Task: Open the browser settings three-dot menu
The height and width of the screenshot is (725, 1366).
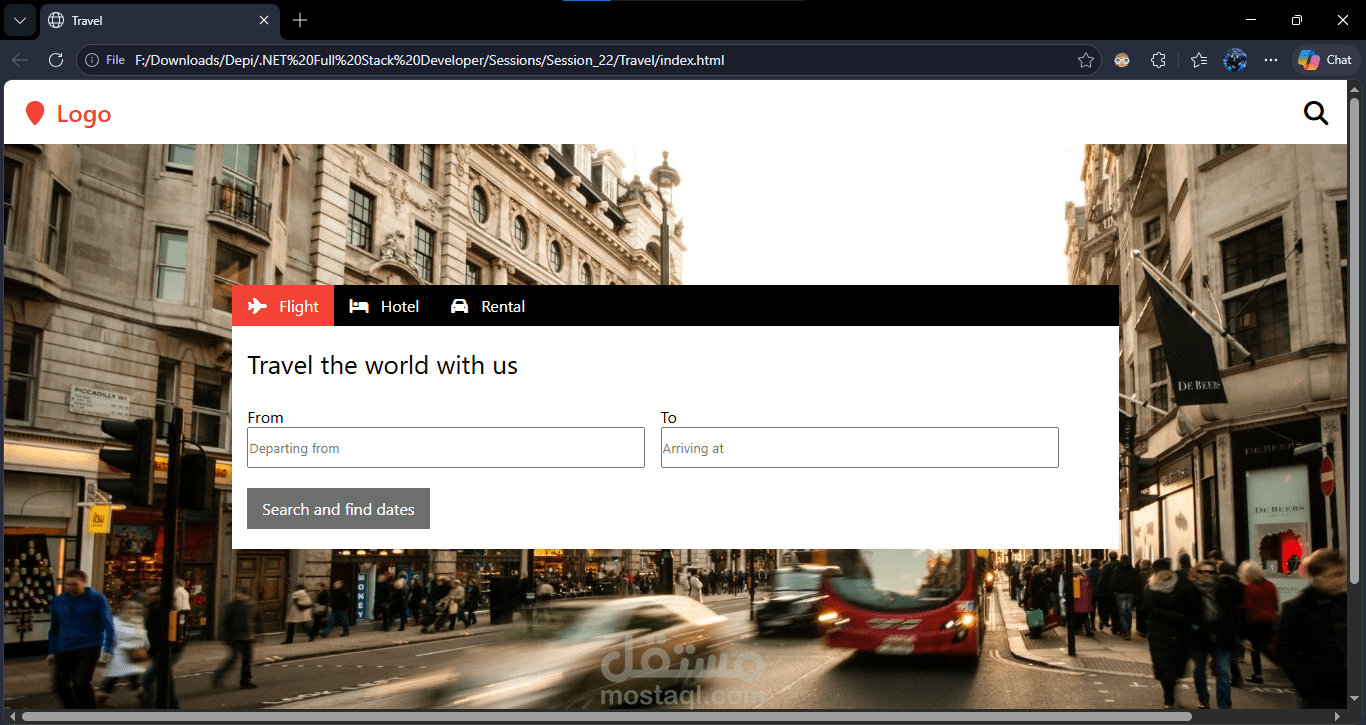Action: [x=1270, y=60]
